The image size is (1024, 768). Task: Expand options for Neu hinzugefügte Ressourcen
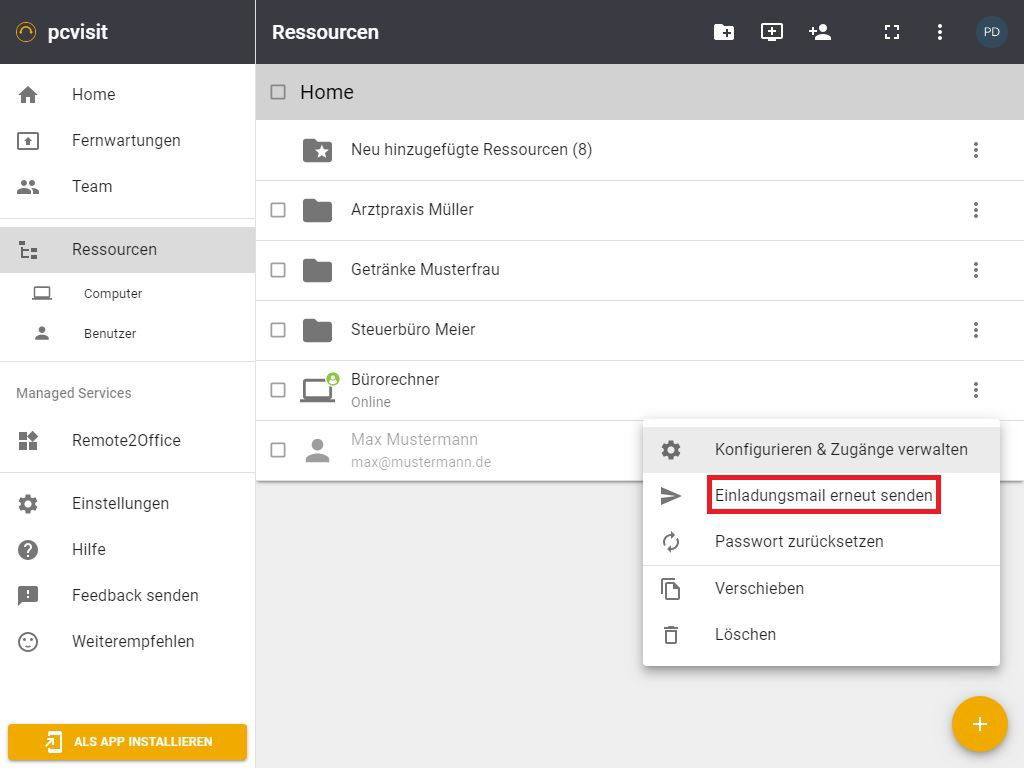point(976,150)
